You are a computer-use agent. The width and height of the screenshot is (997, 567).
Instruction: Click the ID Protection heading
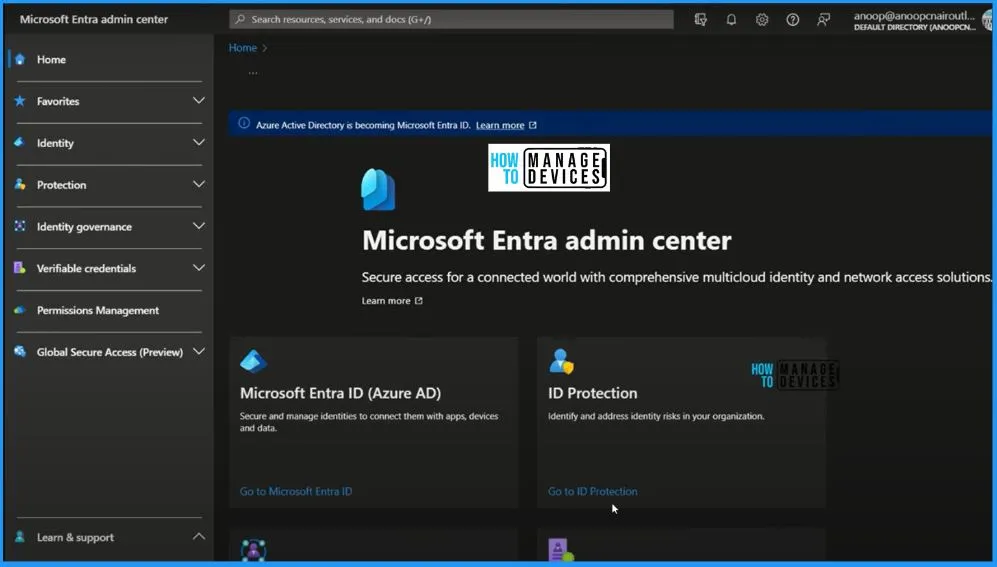593,393
